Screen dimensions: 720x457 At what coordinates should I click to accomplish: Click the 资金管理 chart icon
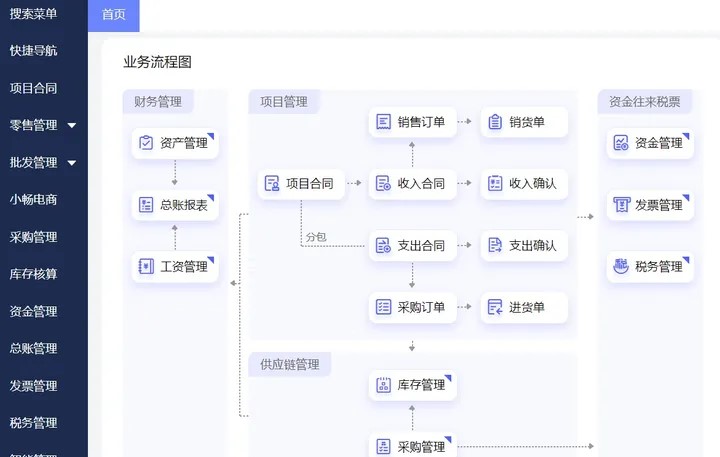pyautogui.click(x=621, y=143)
